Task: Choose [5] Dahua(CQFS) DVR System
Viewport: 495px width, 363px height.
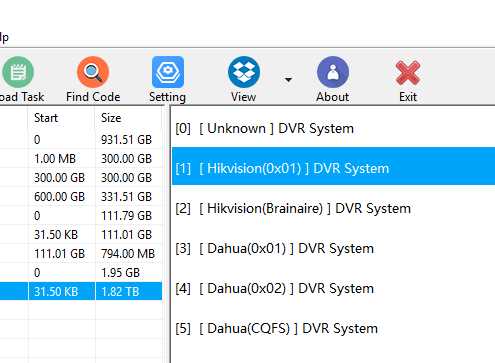Action: (x=333, y=328)
